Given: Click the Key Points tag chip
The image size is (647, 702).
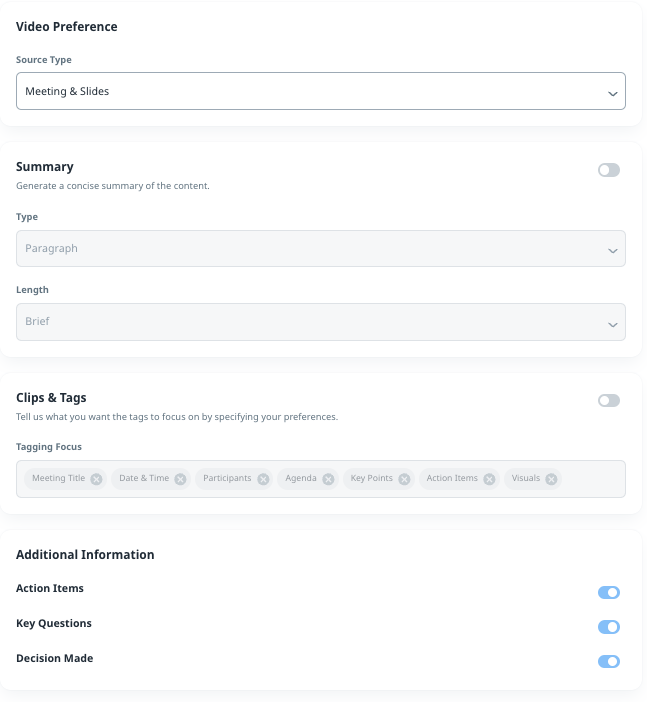Looking at the screenshot, I should point(371,479).
